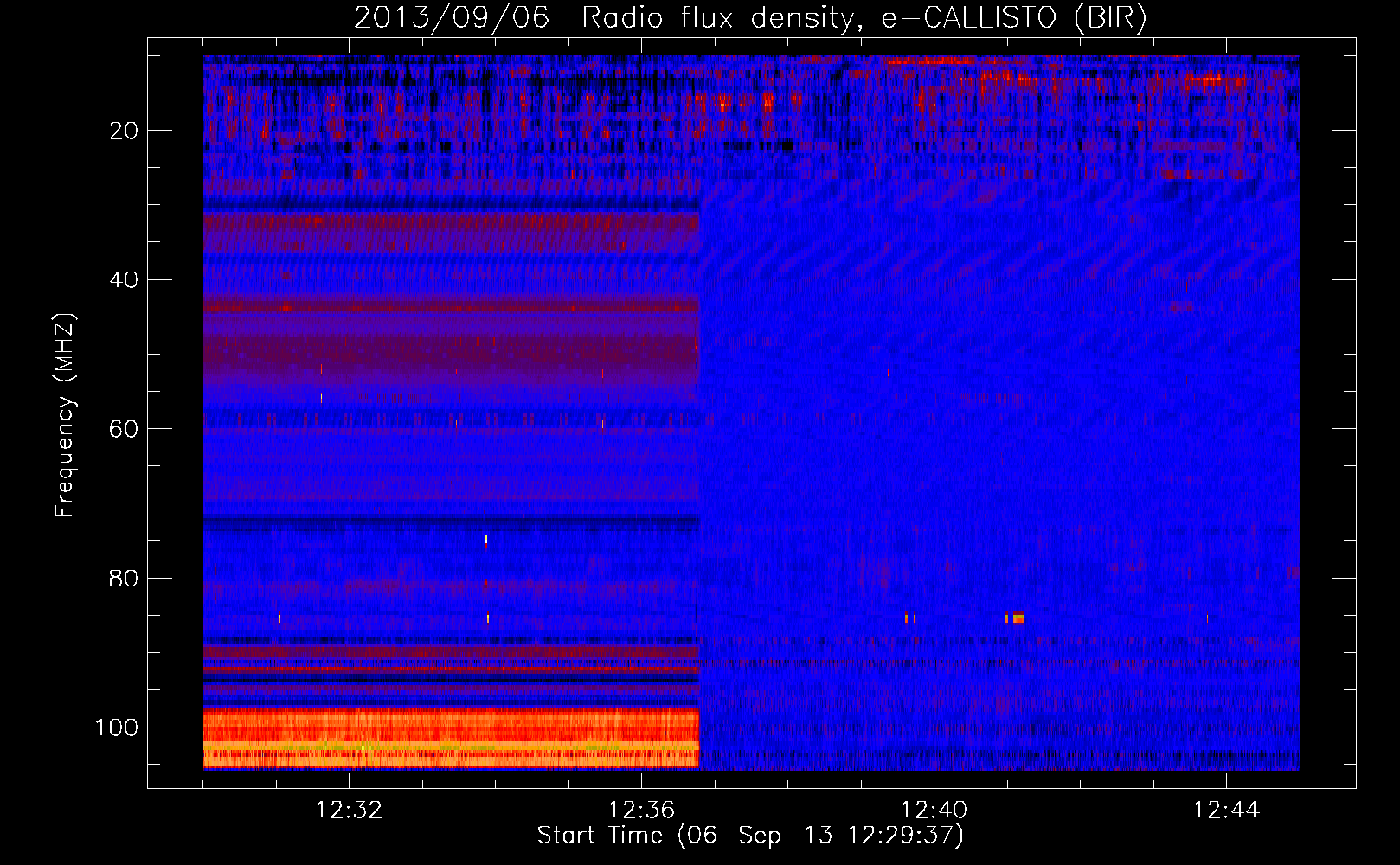Click the 12:36 time tick label
This screenshot has width=1400, height=865.
click(x=642, y=811)
